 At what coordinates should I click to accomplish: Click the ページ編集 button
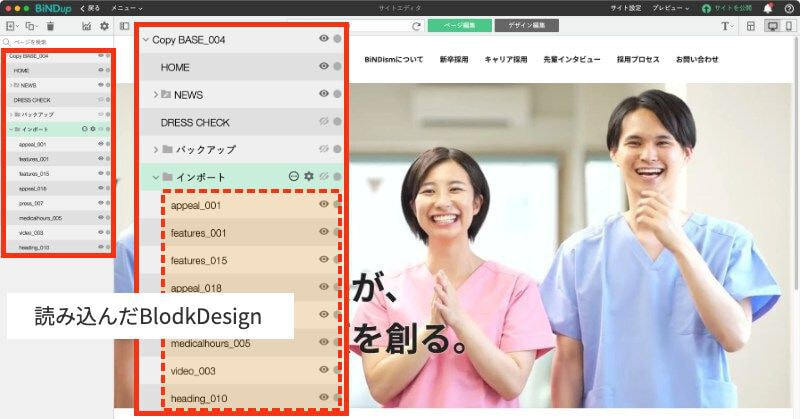click(x=459, y=24)
